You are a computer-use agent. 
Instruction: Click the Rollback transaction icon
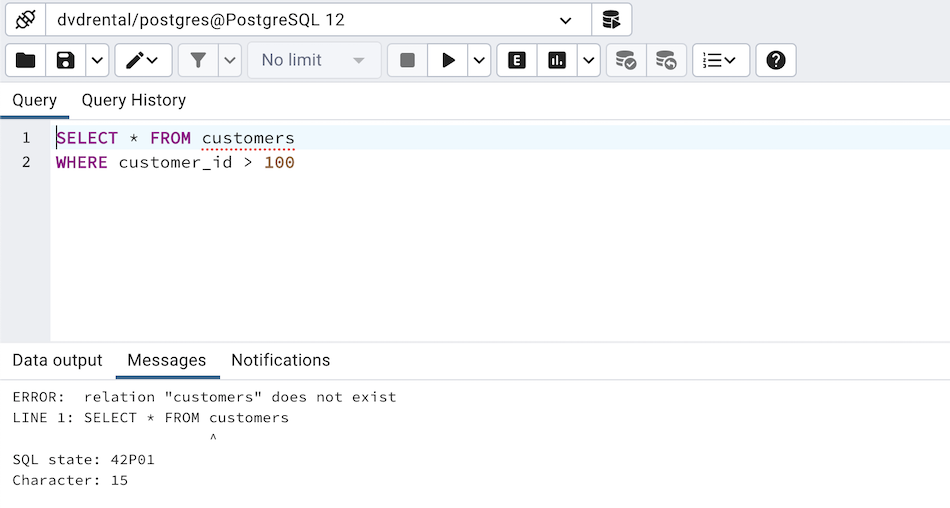666,60
